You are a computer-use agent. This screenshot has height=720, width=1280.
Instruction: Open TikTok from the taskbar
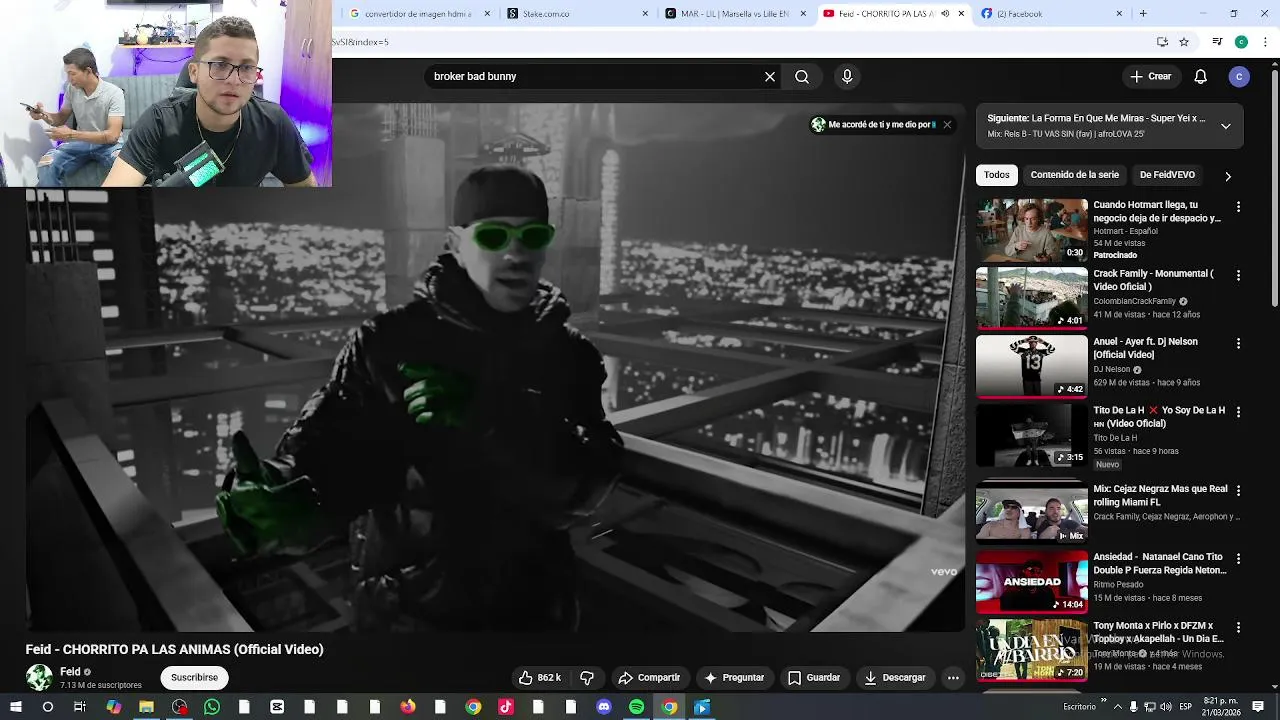(506, 707)
